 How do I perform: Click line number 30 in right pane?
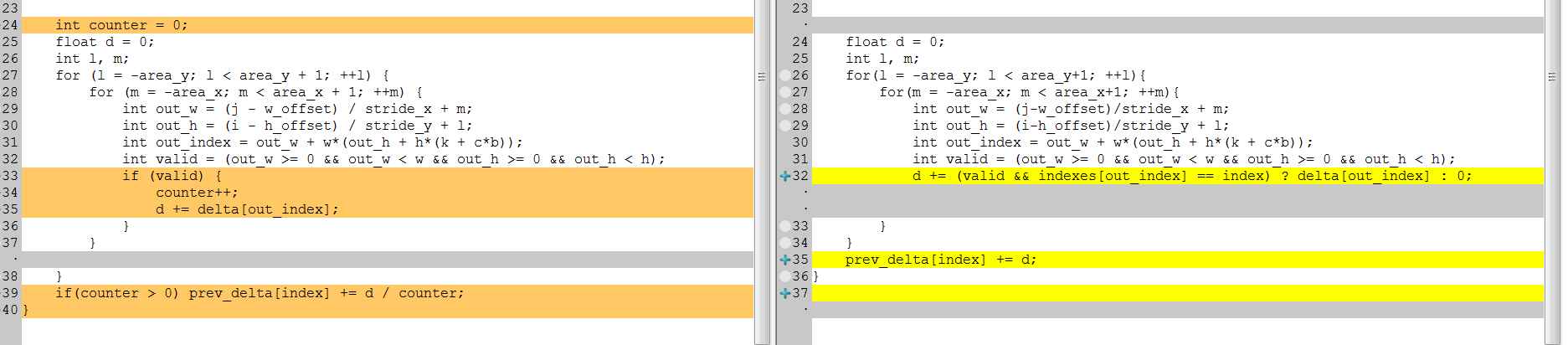[800, 142]
